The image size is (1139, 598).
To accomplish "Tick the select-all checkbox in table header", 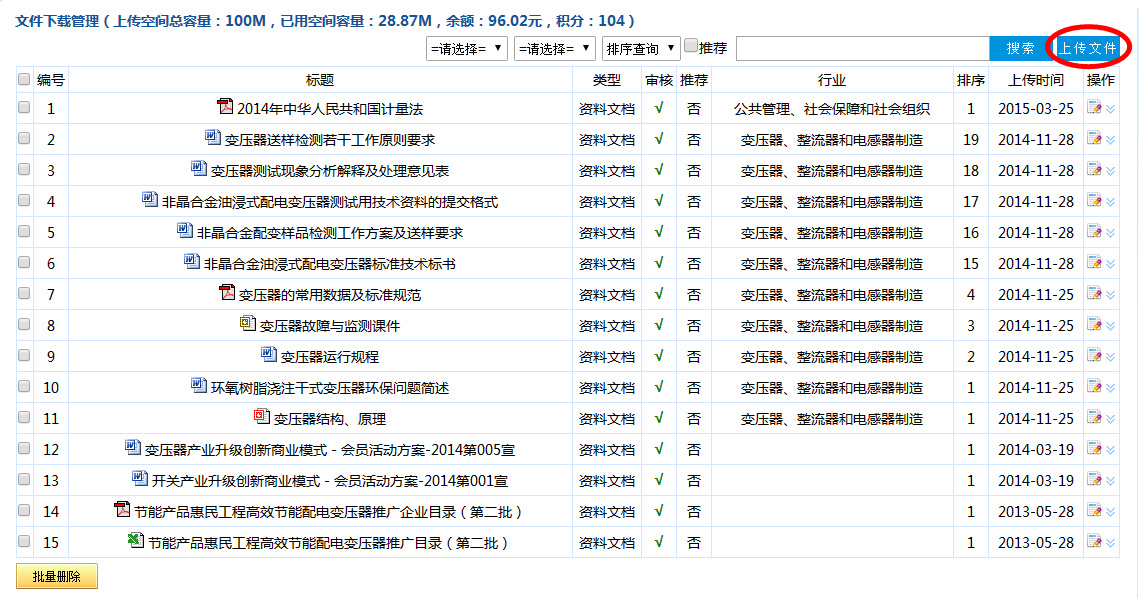I will [24, 80].
